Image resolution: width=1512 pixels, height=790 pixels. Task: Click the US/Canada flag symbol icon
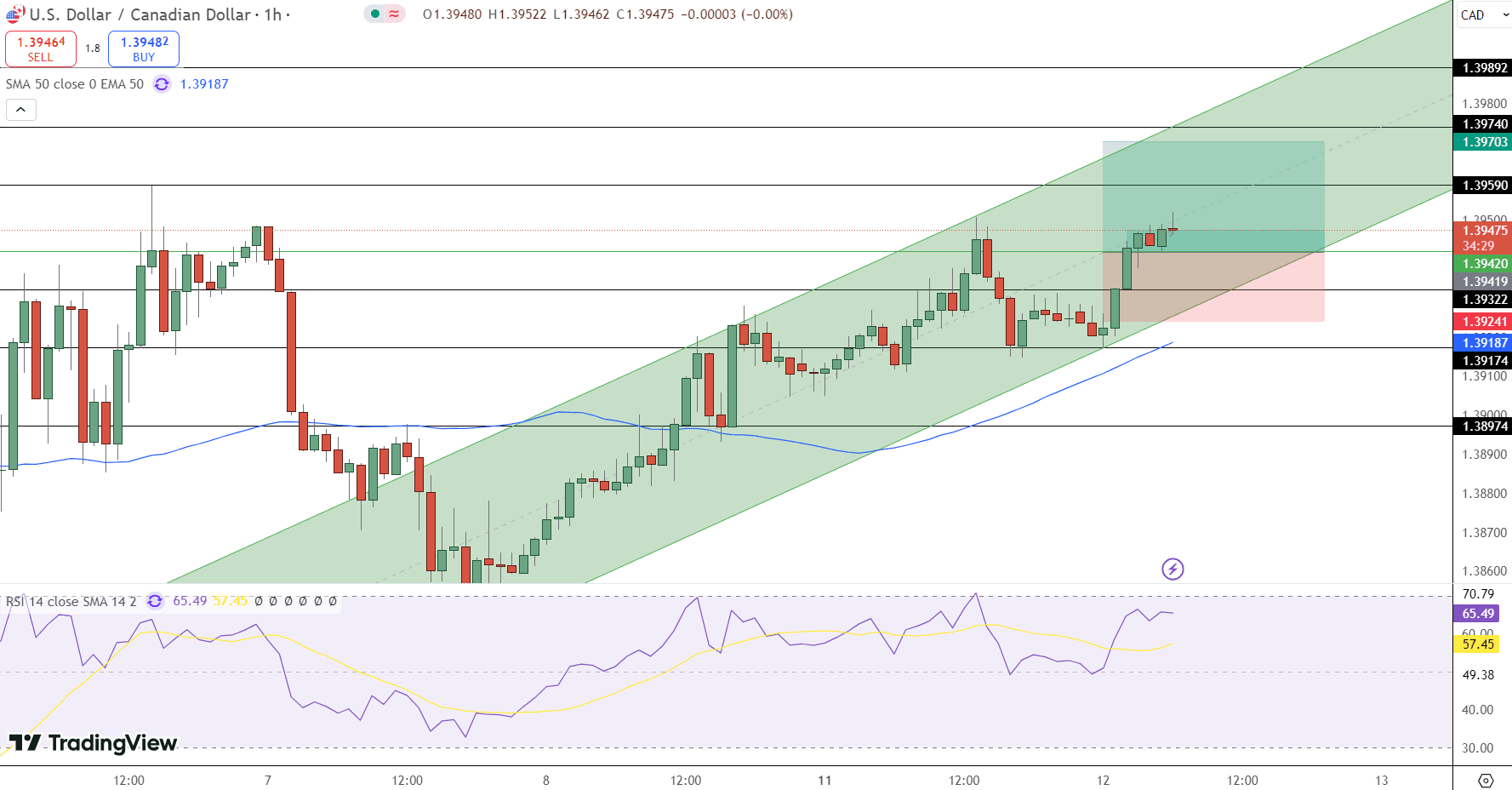[15, 14]
